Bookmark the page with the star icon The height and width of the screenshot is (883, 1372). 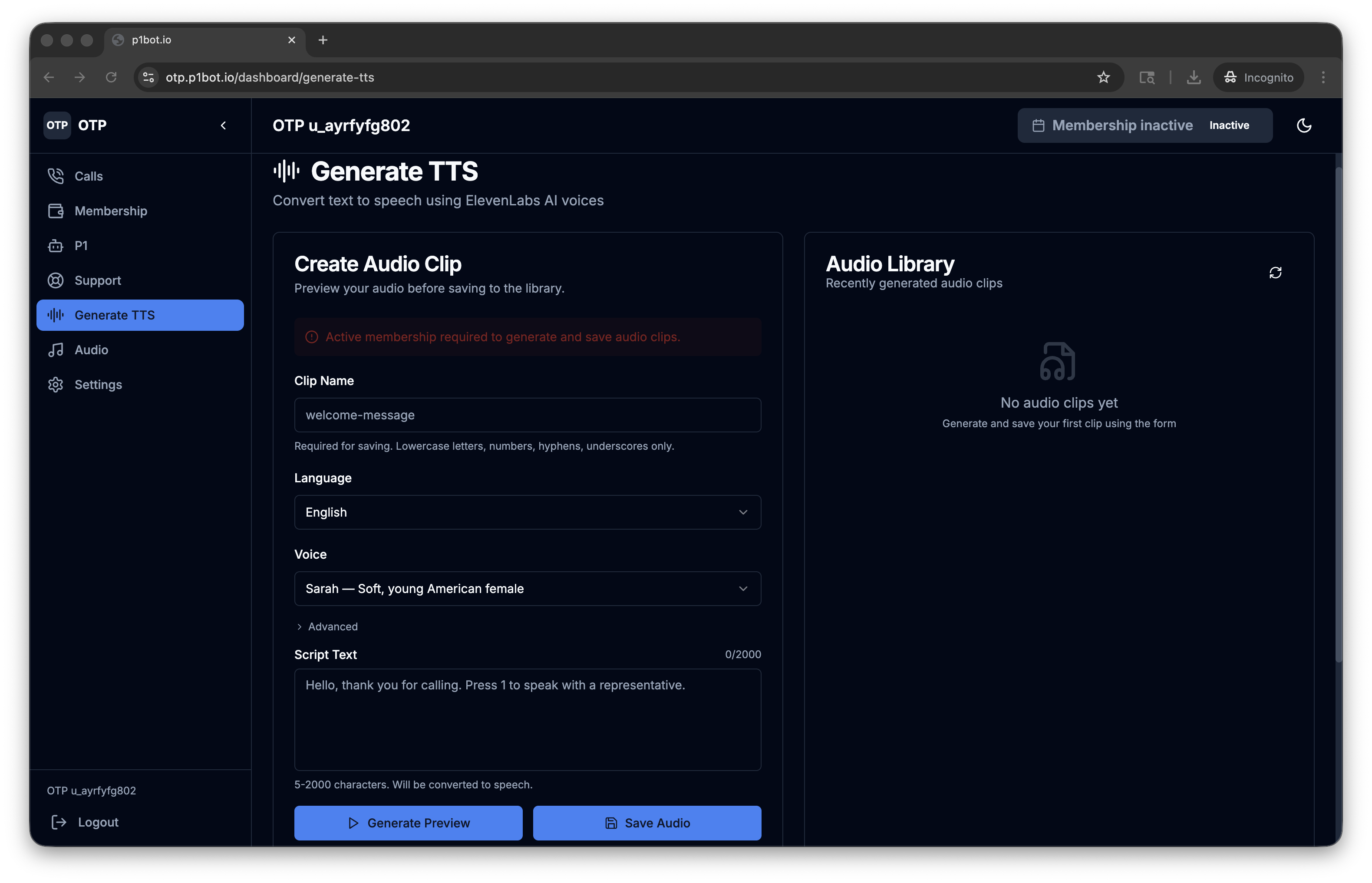click(1104, 77)
